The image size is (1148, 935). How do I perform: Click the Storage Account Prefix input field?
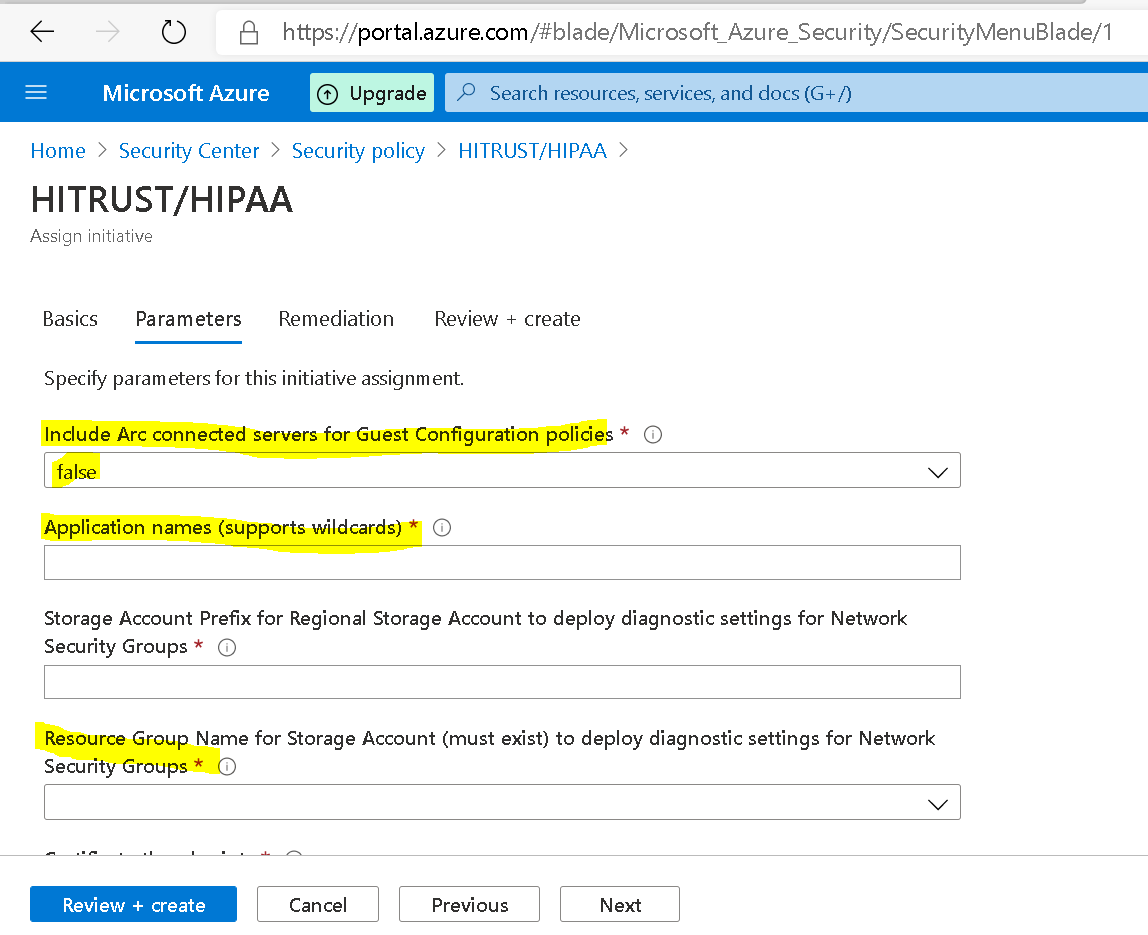(x=502, y=682)
